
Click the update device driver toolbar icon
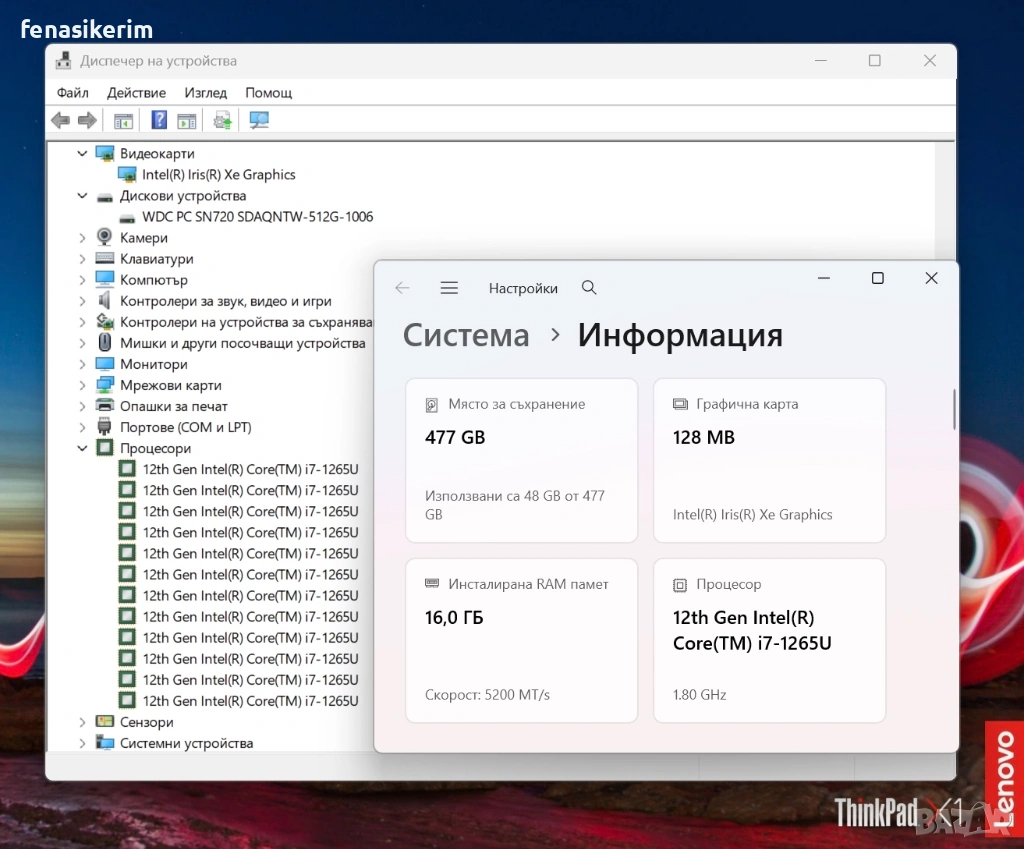coord(223,120)
